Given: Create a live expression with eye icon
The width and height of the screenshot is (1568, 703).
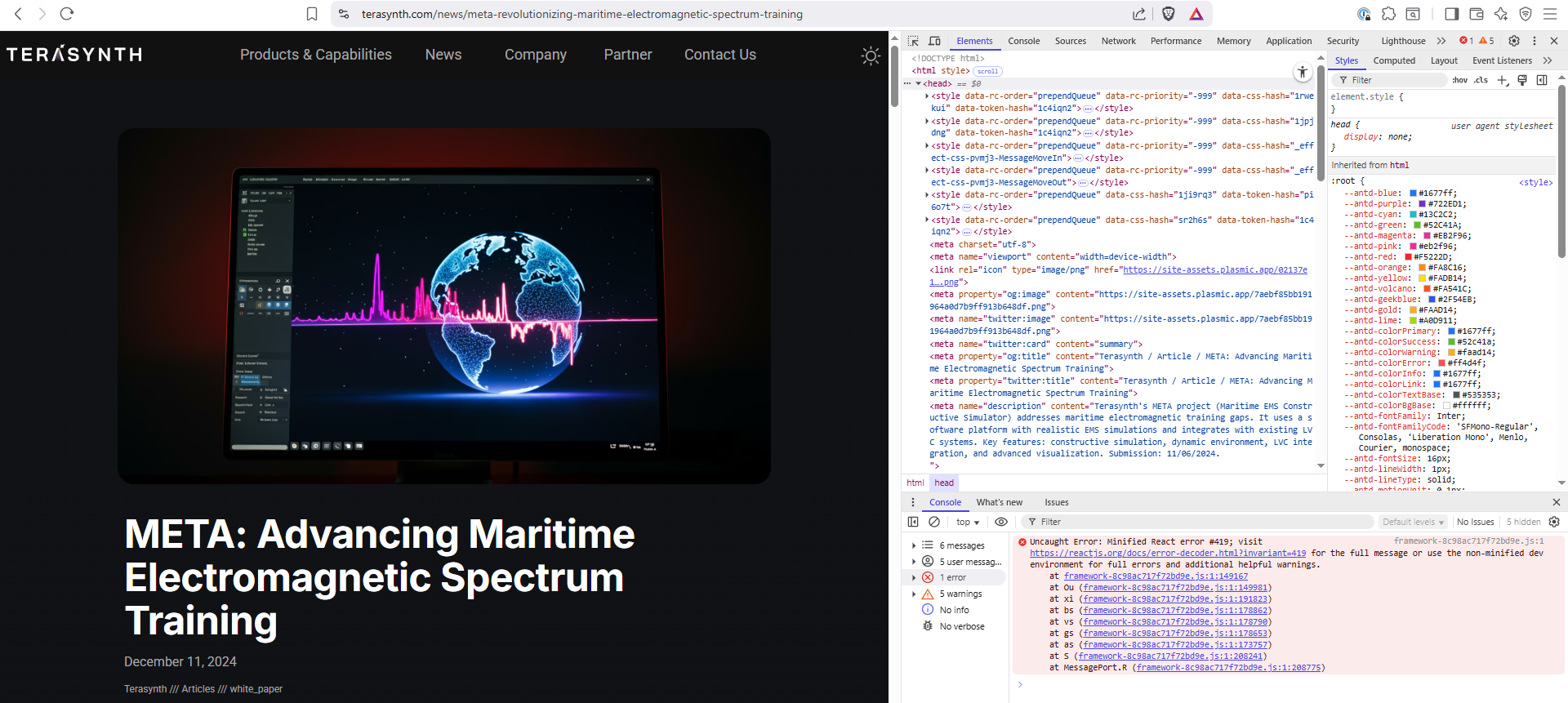Looking at the screenshot, I should coord(1000,522).
